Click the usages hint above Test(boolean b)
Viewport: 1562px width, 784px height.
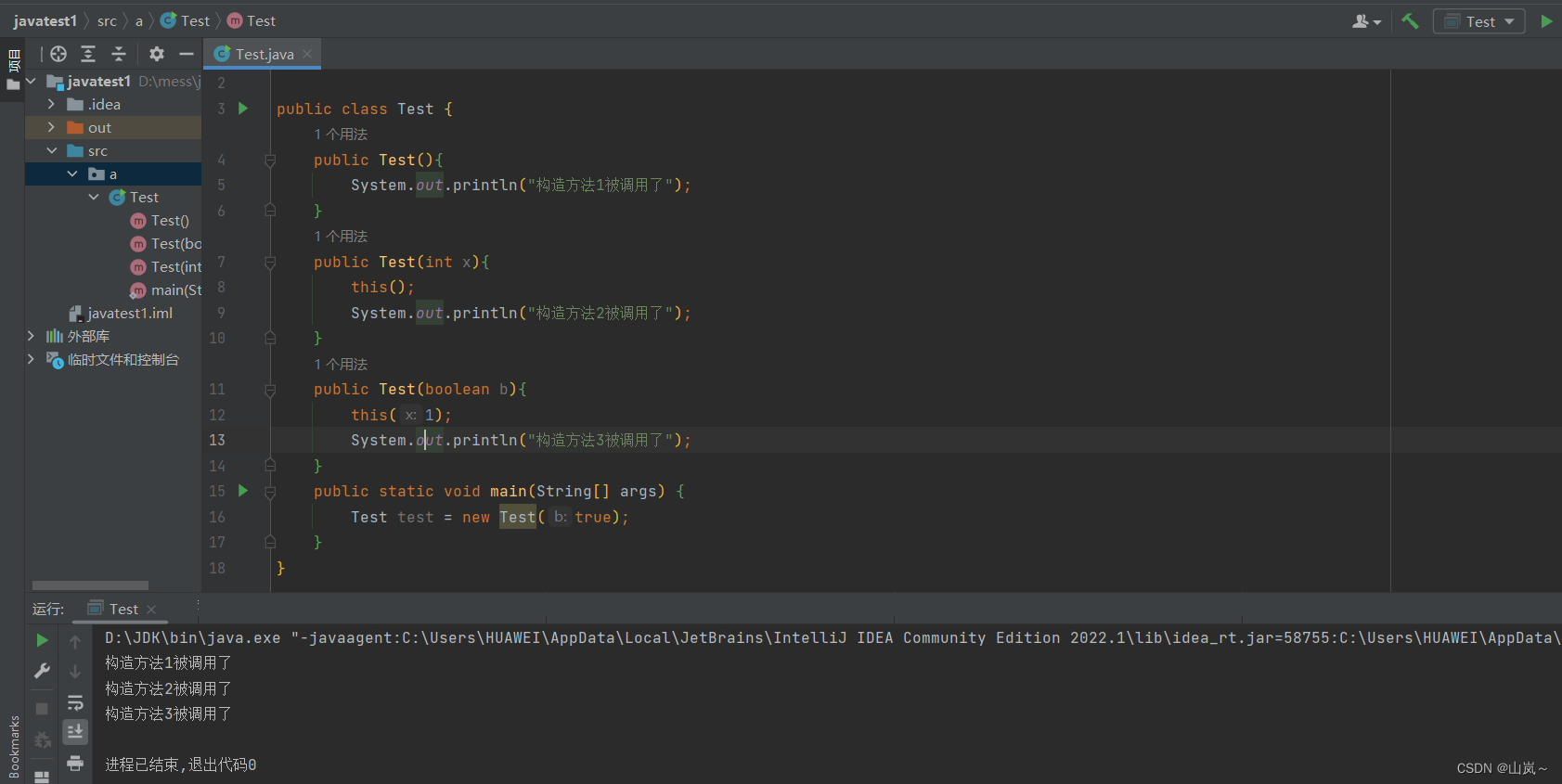[341, 365]
